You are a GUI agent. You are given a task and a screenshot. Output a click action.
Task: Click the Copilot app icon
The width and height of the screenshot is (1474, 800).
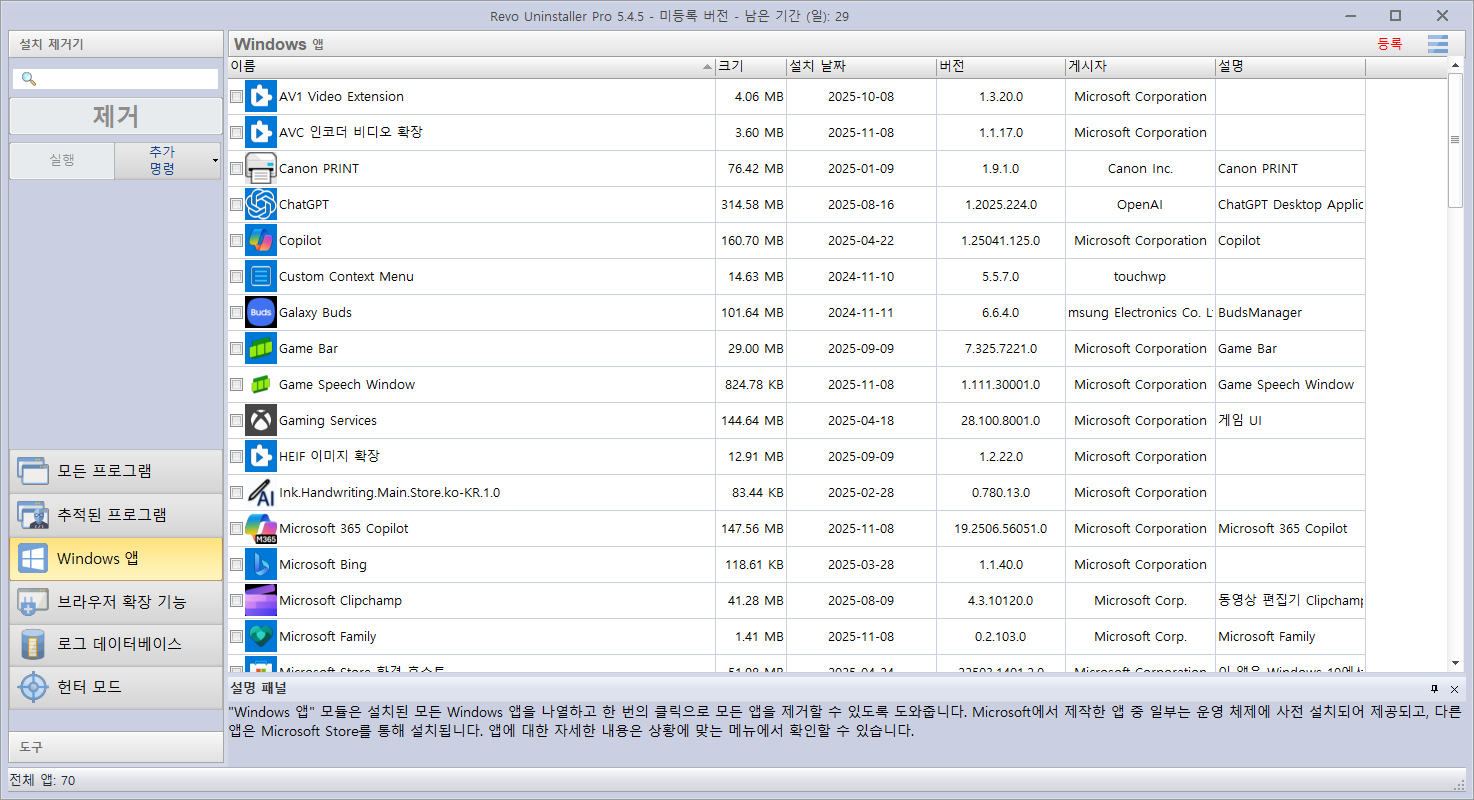point(261,241)
